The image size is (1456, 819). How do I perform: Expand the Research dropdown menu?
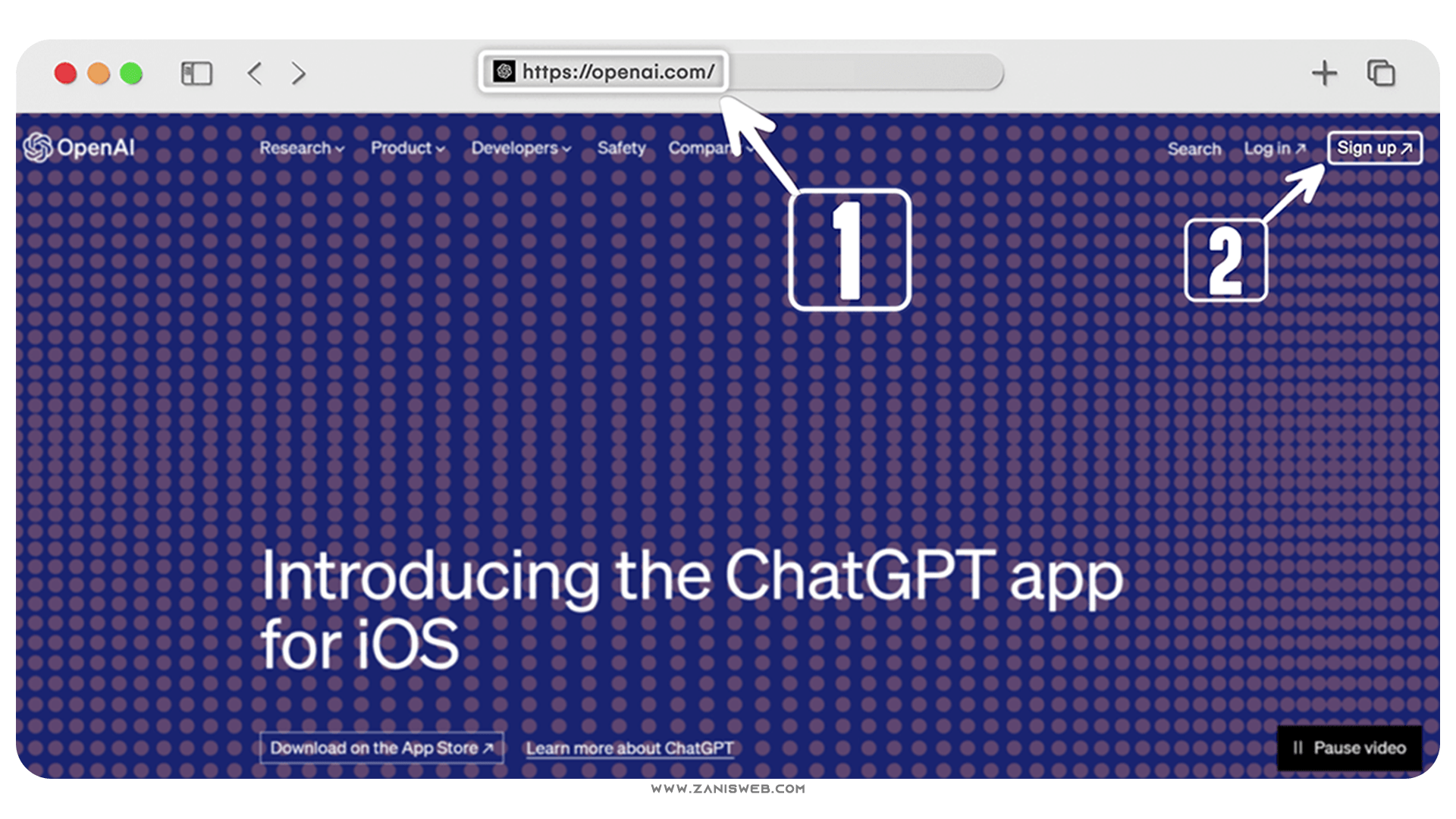[302, 148]
